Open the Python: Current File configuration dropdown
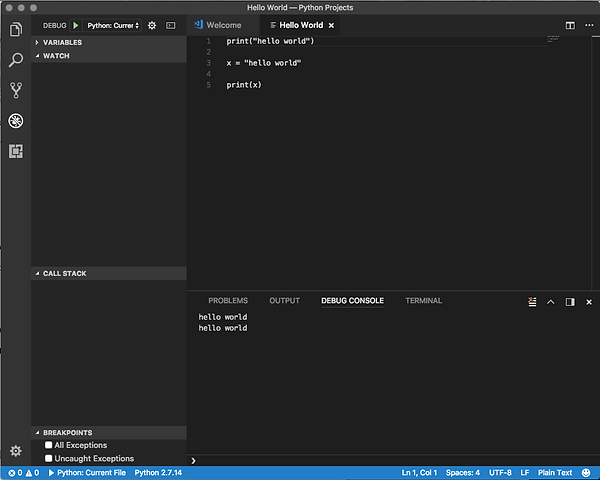 pyautogui.click(x=113, y=25)
